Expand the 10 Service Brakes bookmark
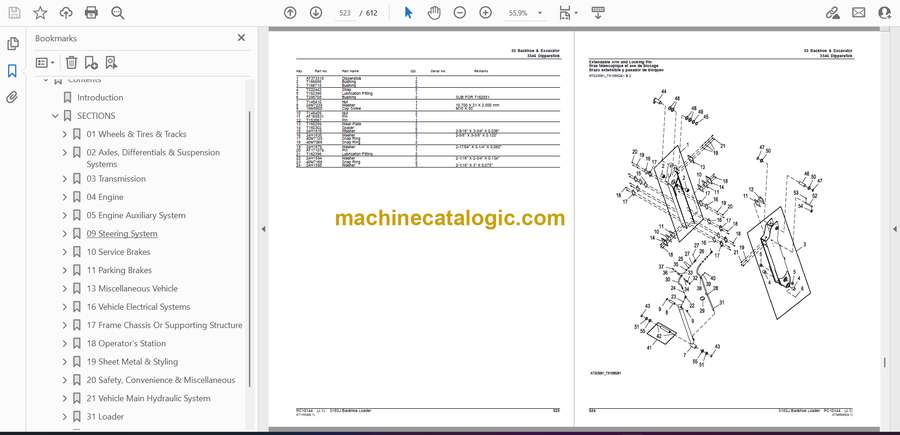 [64, 252]
